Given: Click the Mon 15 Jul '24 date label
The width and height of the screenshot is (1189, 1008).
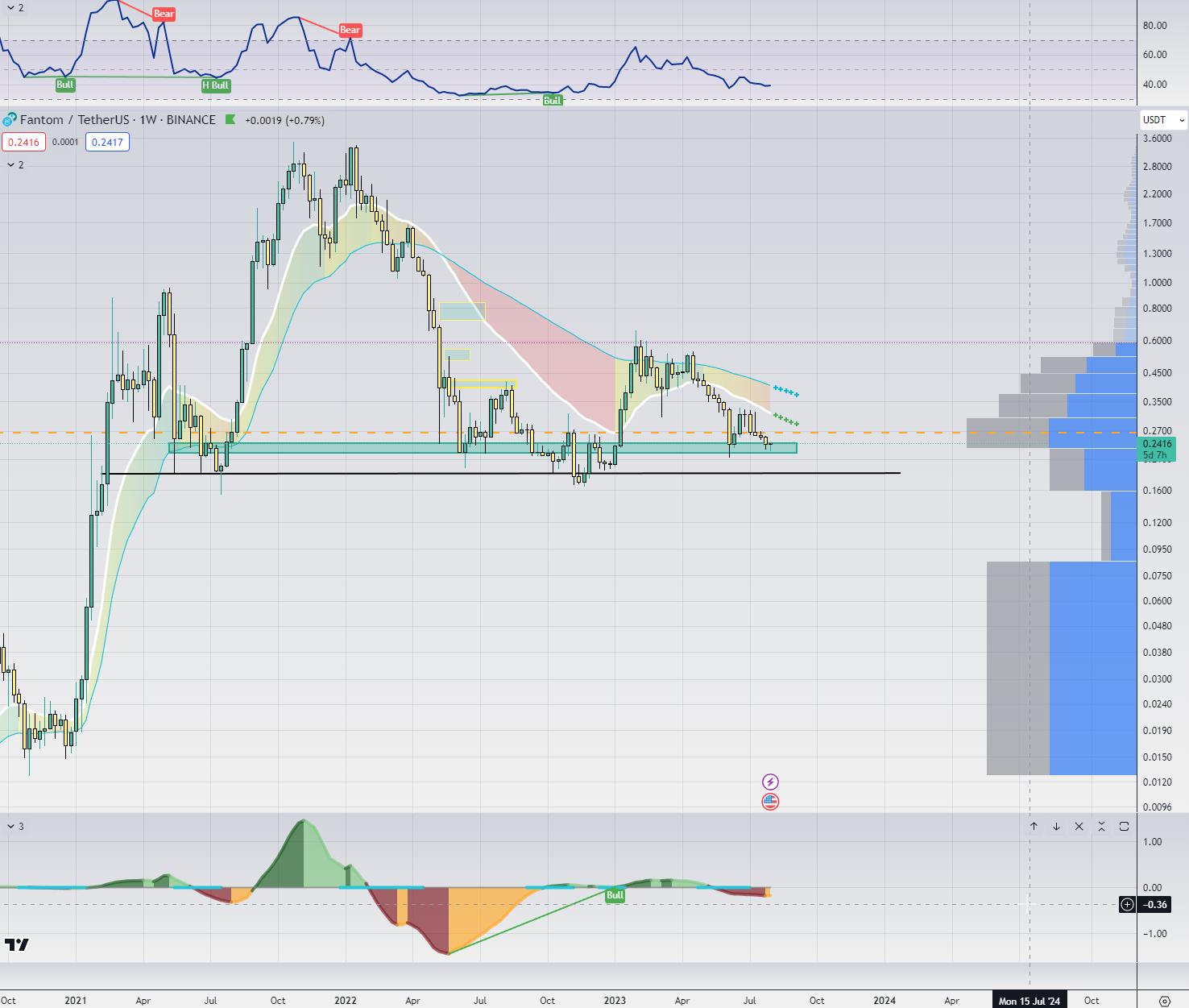Looking at the screenshot, I should pos(1029,1001).
